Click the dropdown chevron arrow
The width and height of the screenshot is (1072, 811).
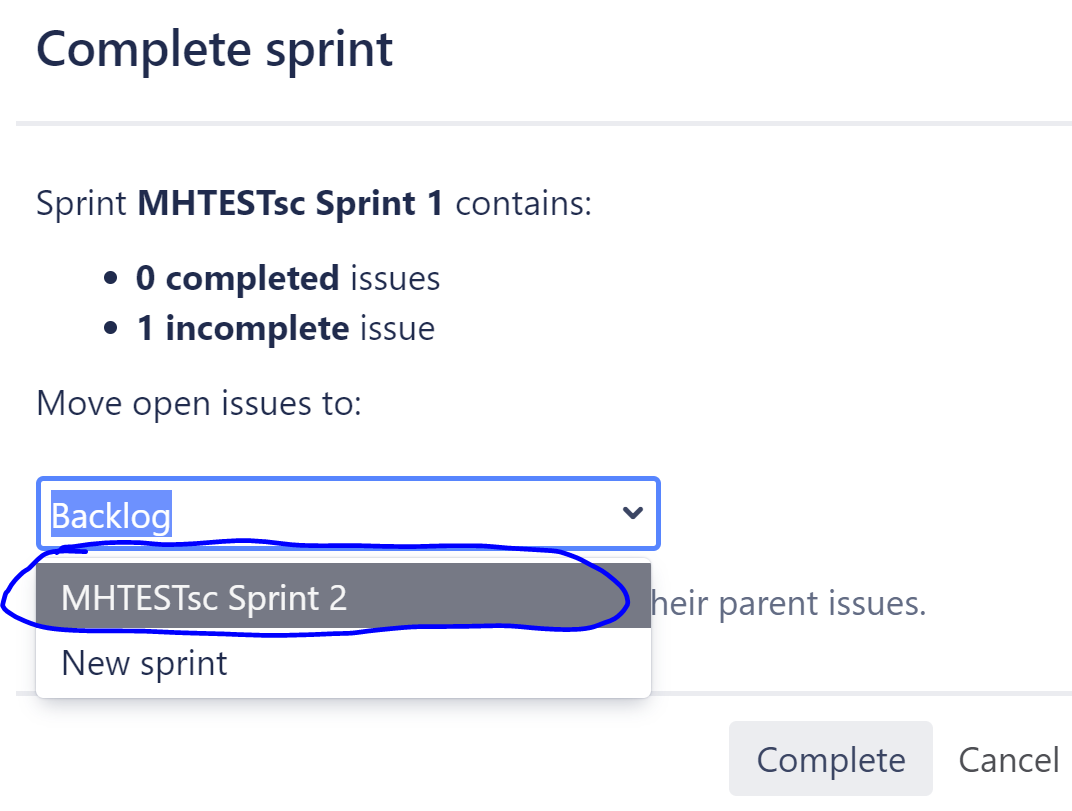(x=632, y=513)
